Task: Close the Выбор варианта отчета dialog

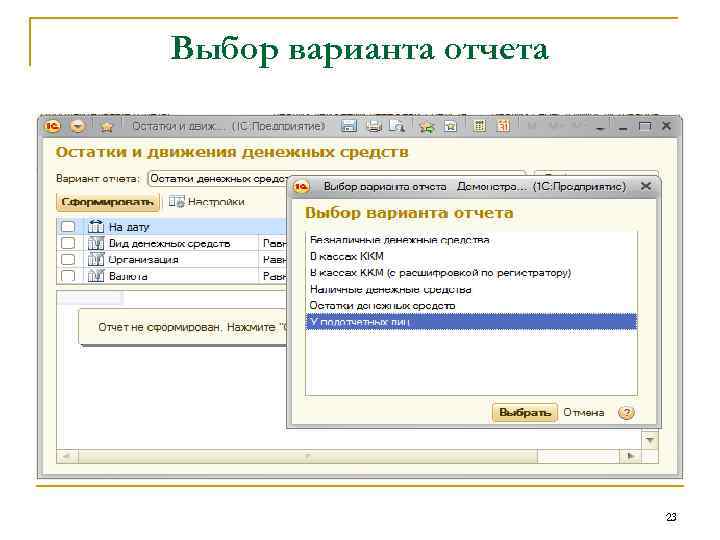Action: (646, 186)
